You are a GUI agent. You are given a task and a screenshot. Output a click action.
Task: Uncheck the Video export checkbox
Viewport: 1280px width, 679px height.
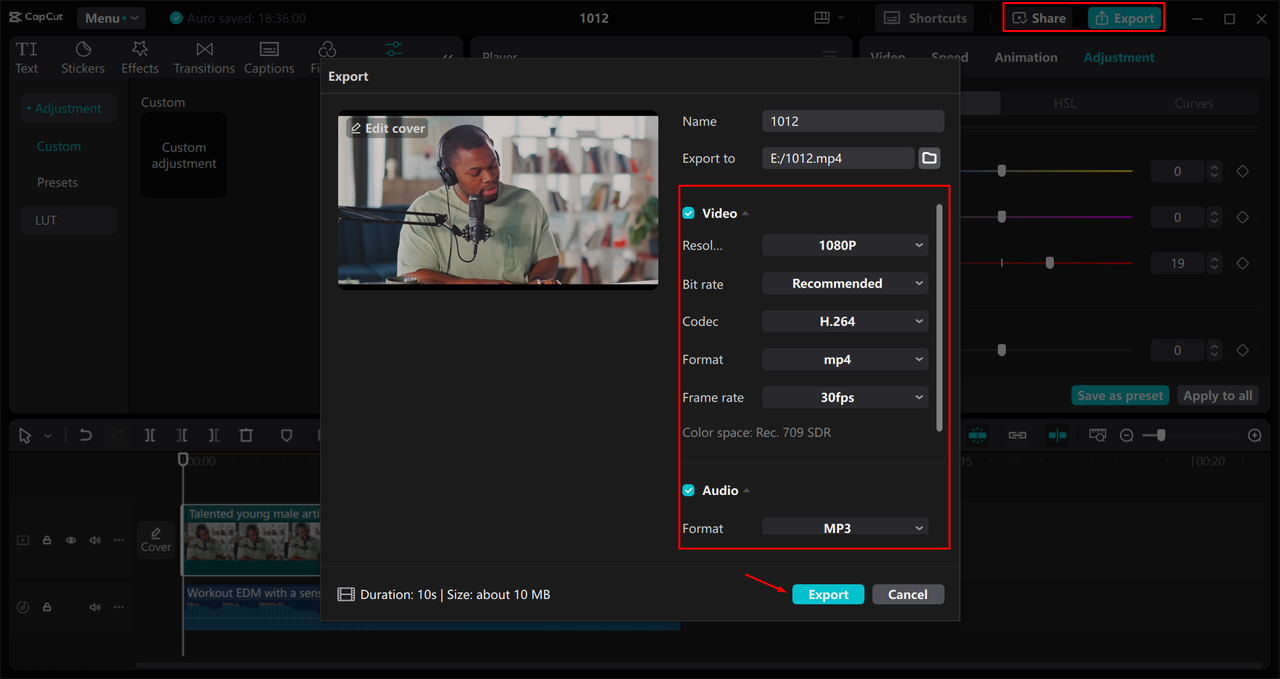click(688, 213)
